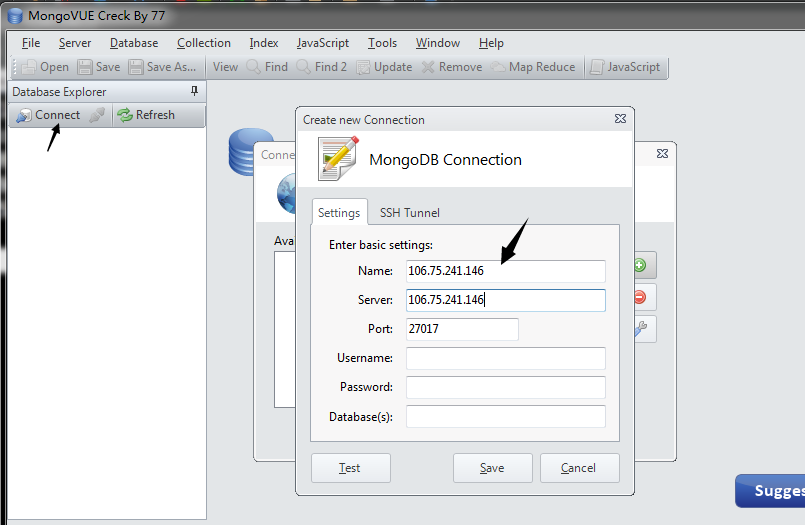Switch to the SSH Tunnel tab
Image resolution: width=805 pixels, height=525 pixels.
pos(410,212)
